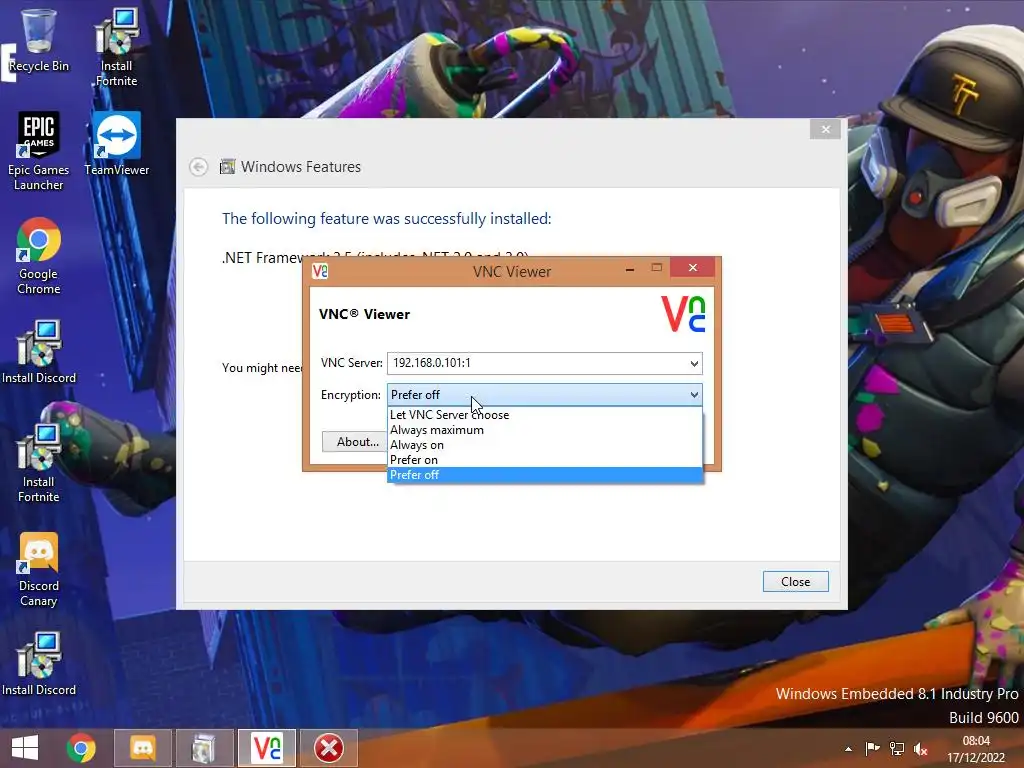Go back in Windows Features wizard

point(199,167)
